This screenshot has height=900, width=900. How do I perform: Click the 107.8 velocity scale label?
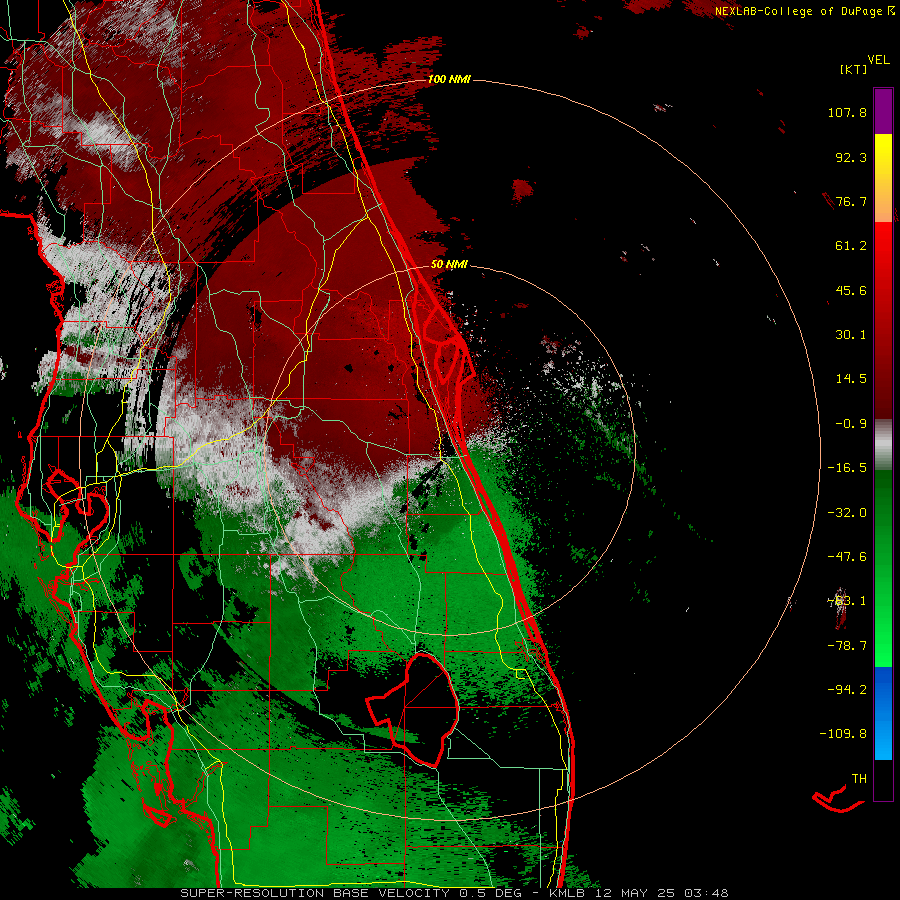click(x=847, y=112)
